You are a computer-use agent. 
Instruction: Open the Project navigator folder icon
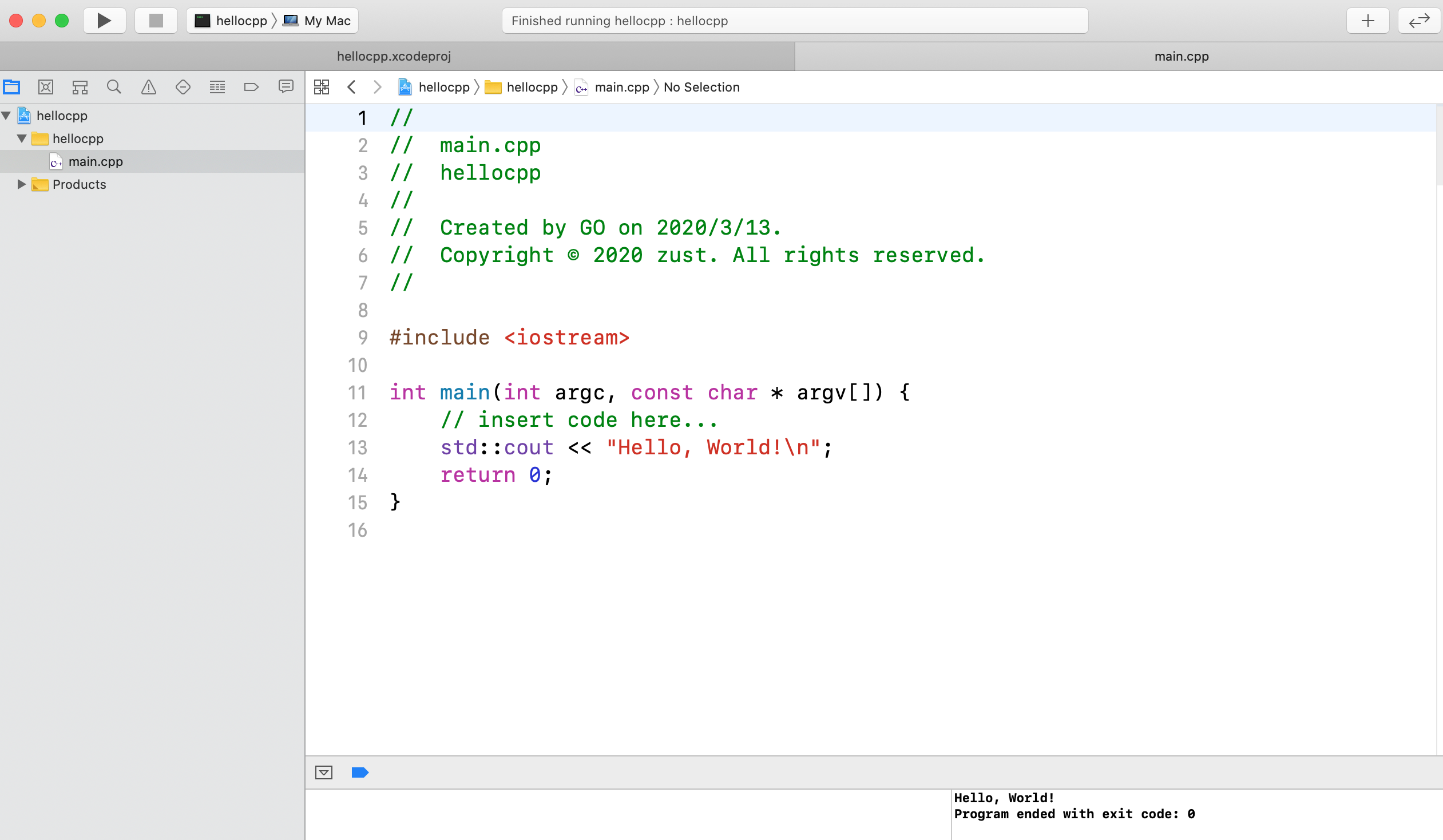click(x=11, y=87)
